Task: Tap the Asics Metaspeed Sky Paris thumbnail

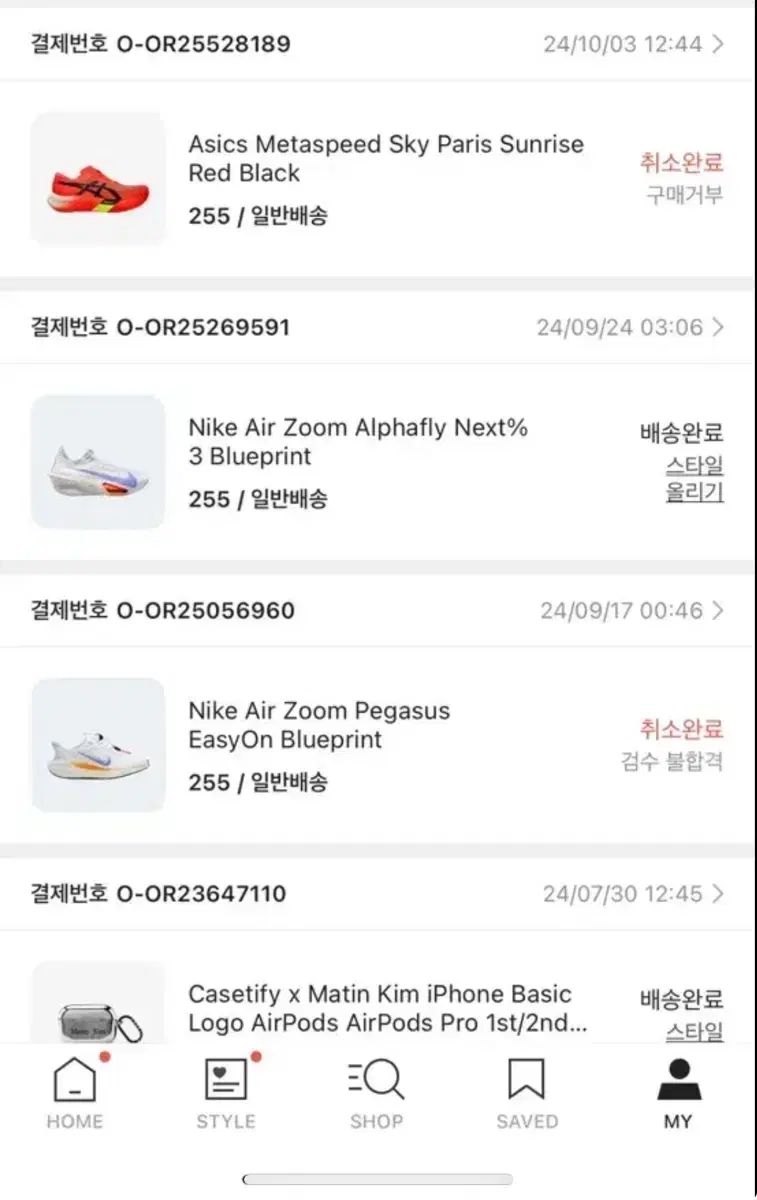Action: click(98, 179)
